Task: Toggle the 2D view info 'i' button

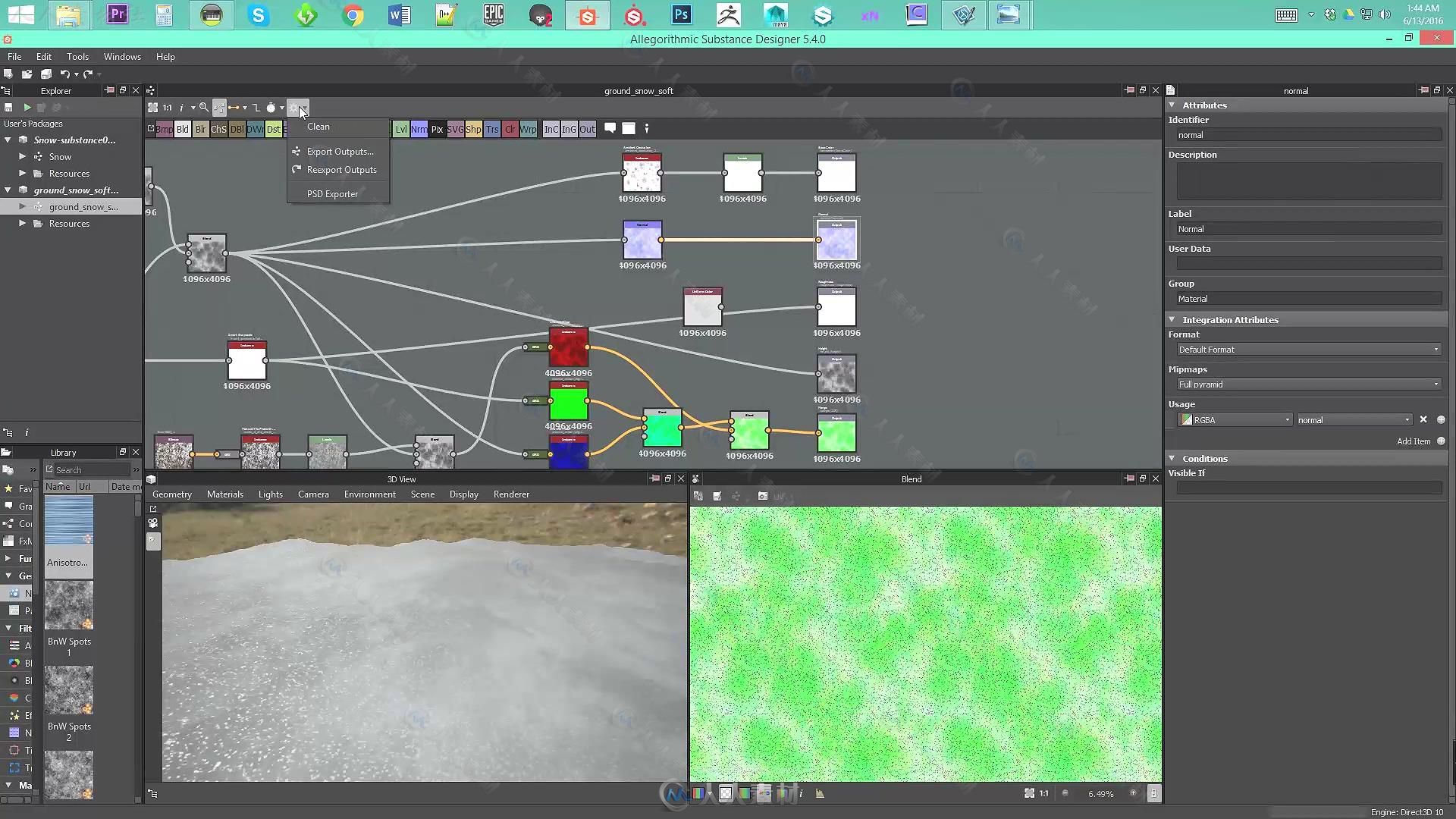Action: click(x=801, y=793)
